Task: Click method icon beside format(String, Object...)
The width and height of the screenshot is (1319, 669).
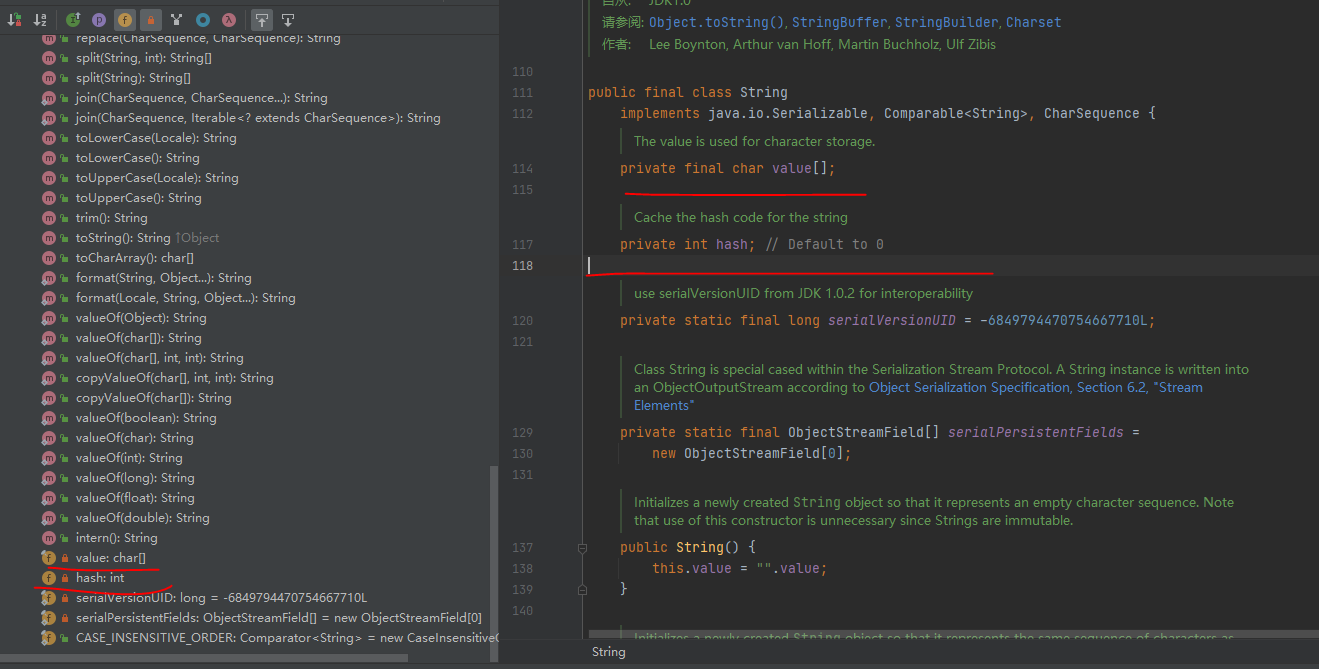Action: coord(49,278)
